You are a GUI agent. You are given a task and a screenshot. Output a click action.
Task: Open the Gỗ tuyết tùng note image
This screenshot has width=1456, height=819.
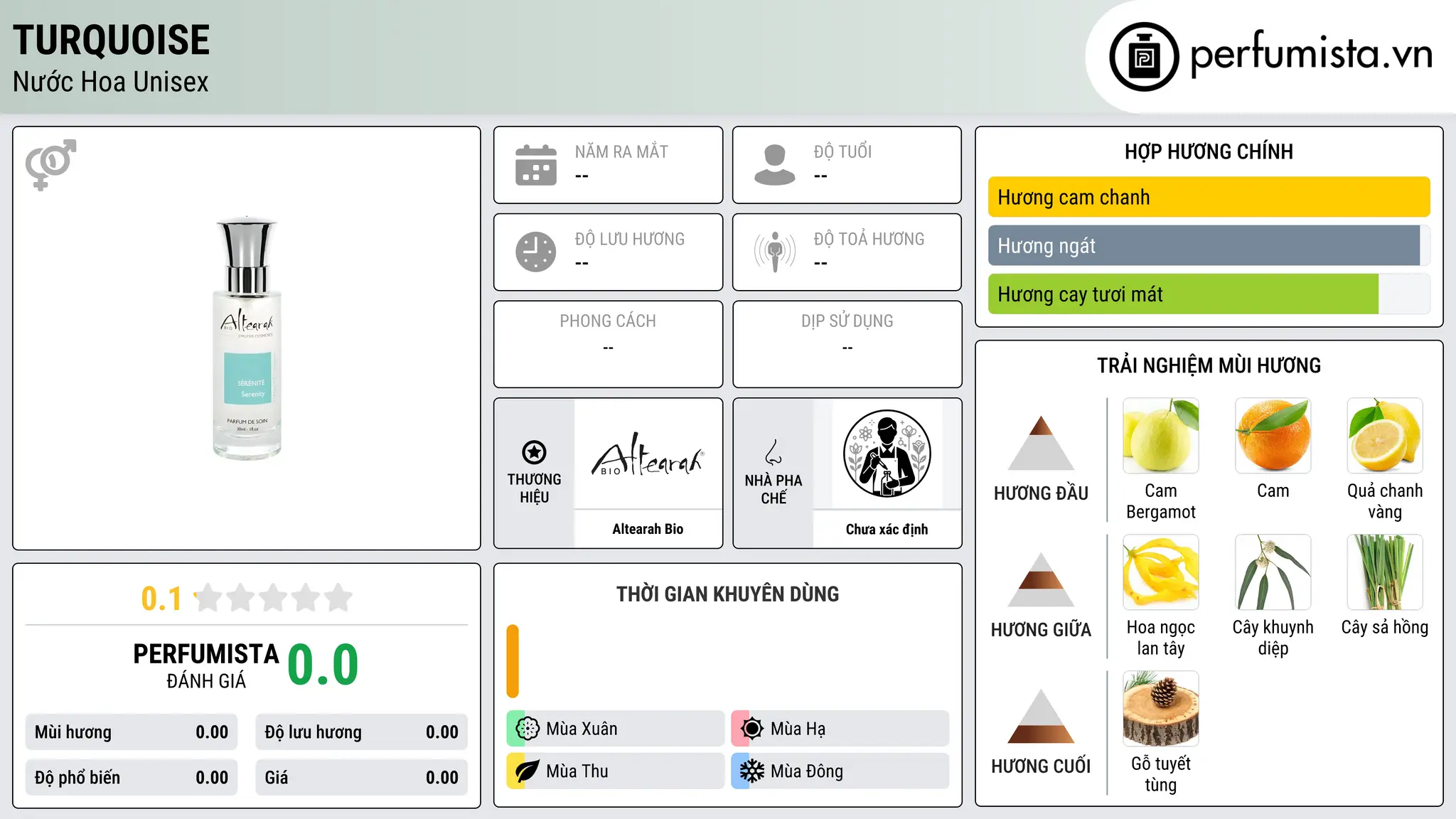1161,709
